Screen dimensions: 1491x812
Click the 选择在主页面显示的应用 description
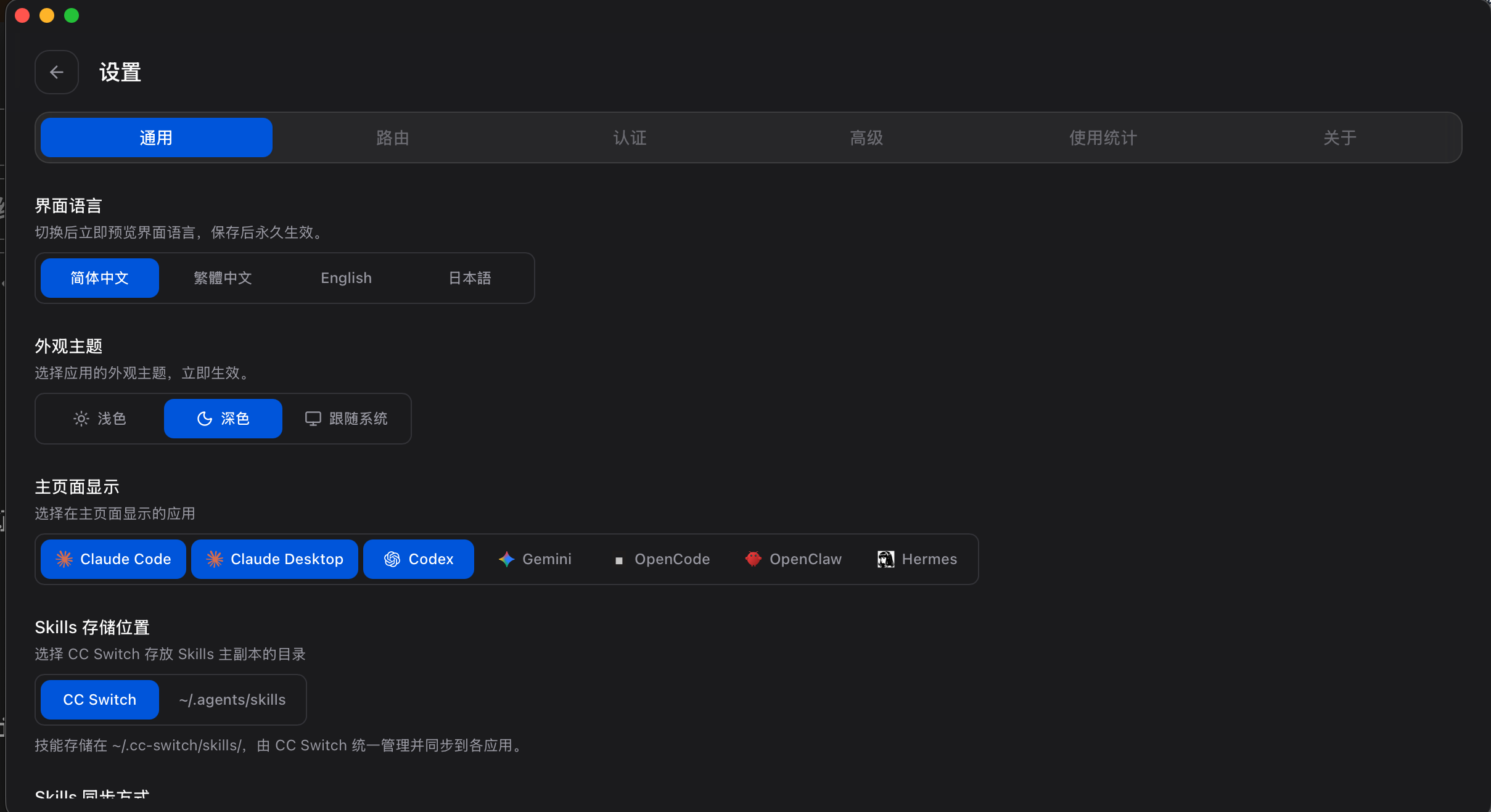(115, 514)
